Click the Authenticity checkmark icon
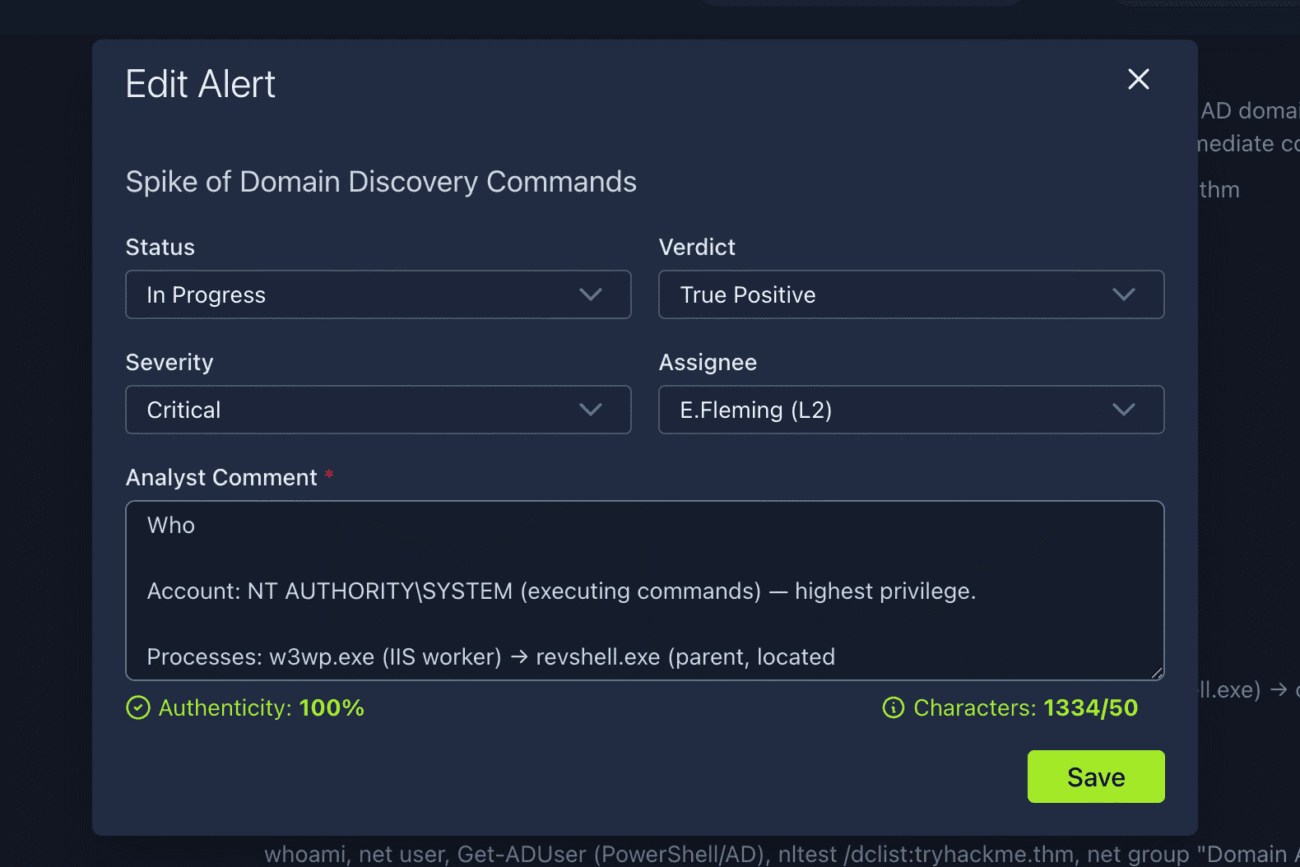This screenshot has width=1300, height=867. click(x=138, y=709)
